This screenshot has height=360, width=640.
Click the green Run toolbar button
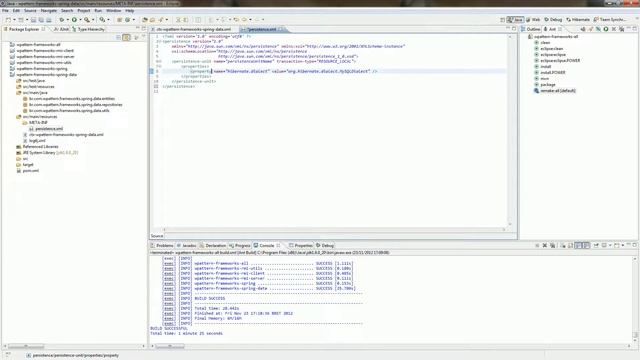tap(74, 20)
